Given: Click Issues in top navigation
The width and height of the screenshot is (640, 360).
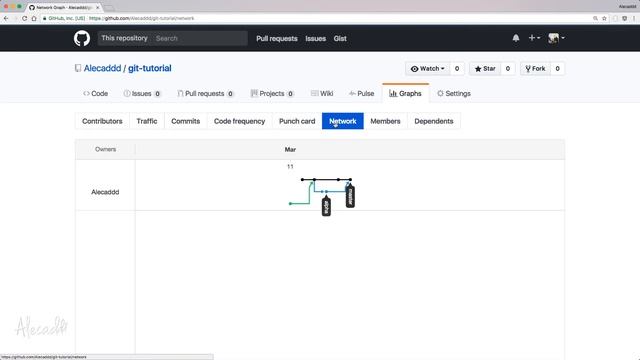Looking at the screenshot, I should tap(316, 38).
